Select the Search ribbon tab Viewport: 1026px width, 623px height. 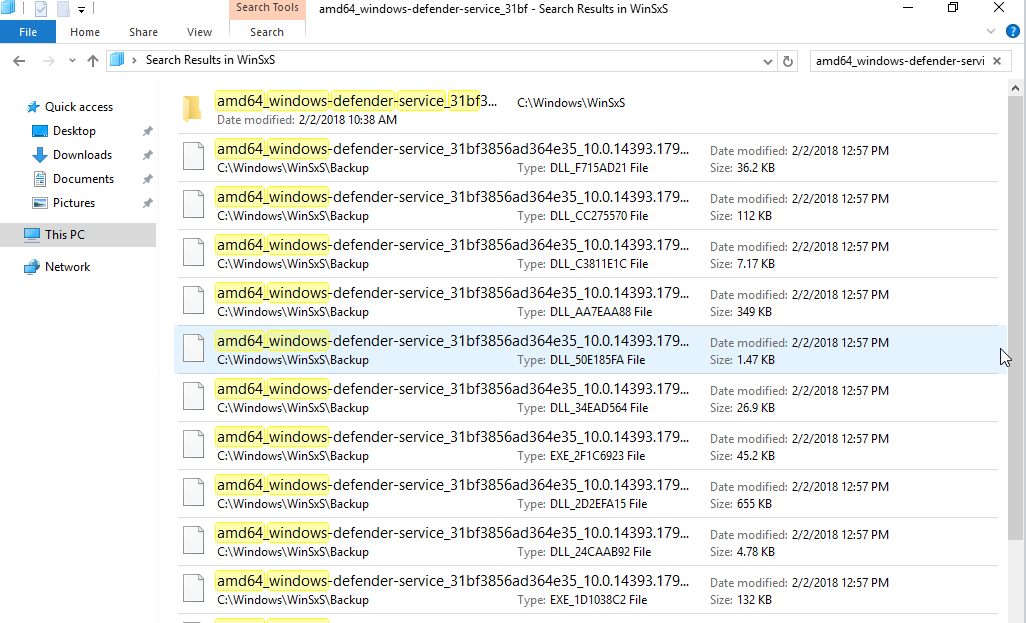267,32
